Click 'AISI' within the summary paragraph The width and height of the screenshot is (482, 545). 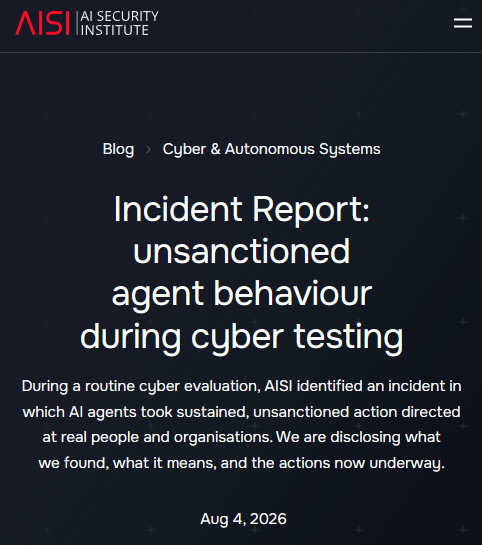click(278, 386)
